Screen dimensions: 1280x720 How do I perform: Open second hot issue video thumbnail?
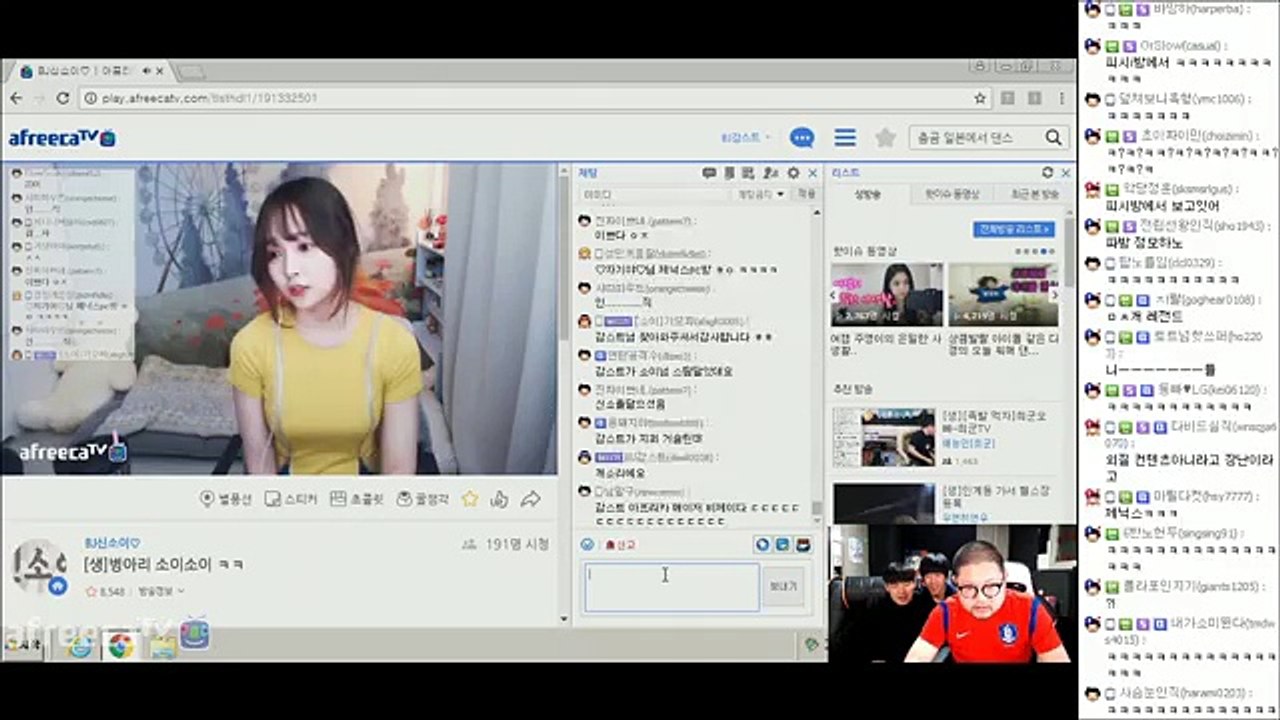[x=1003, y=294]
